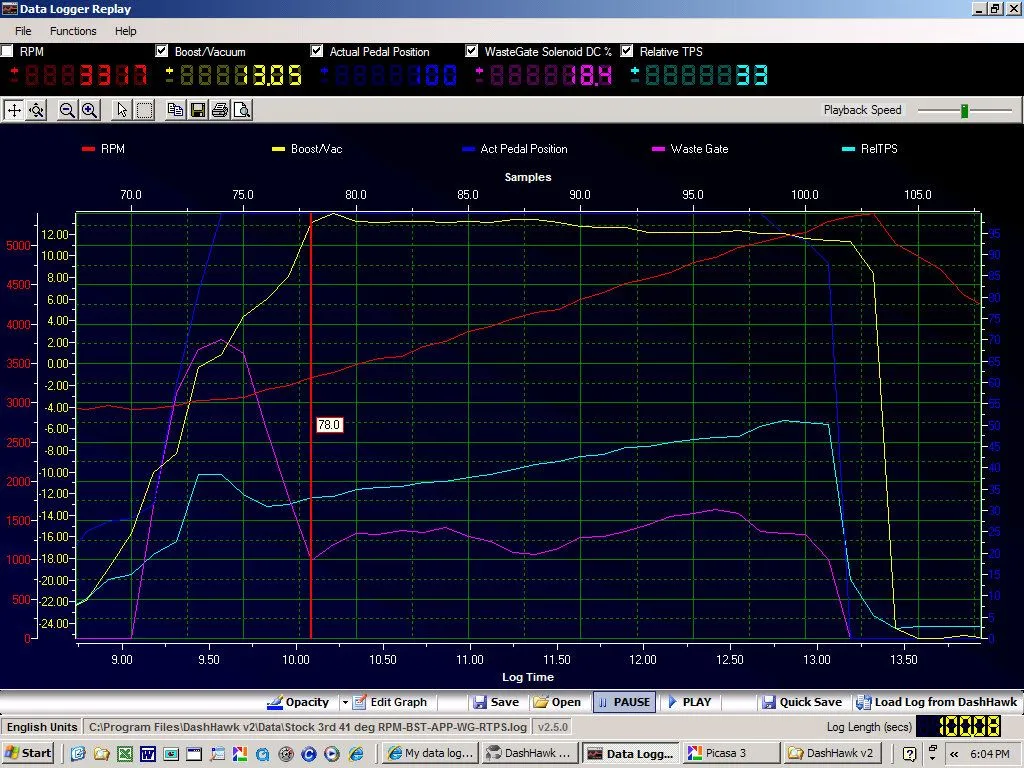
Task: Uncheck the Boost/Vacuum checkbox
Action: [x=162, y=51]
